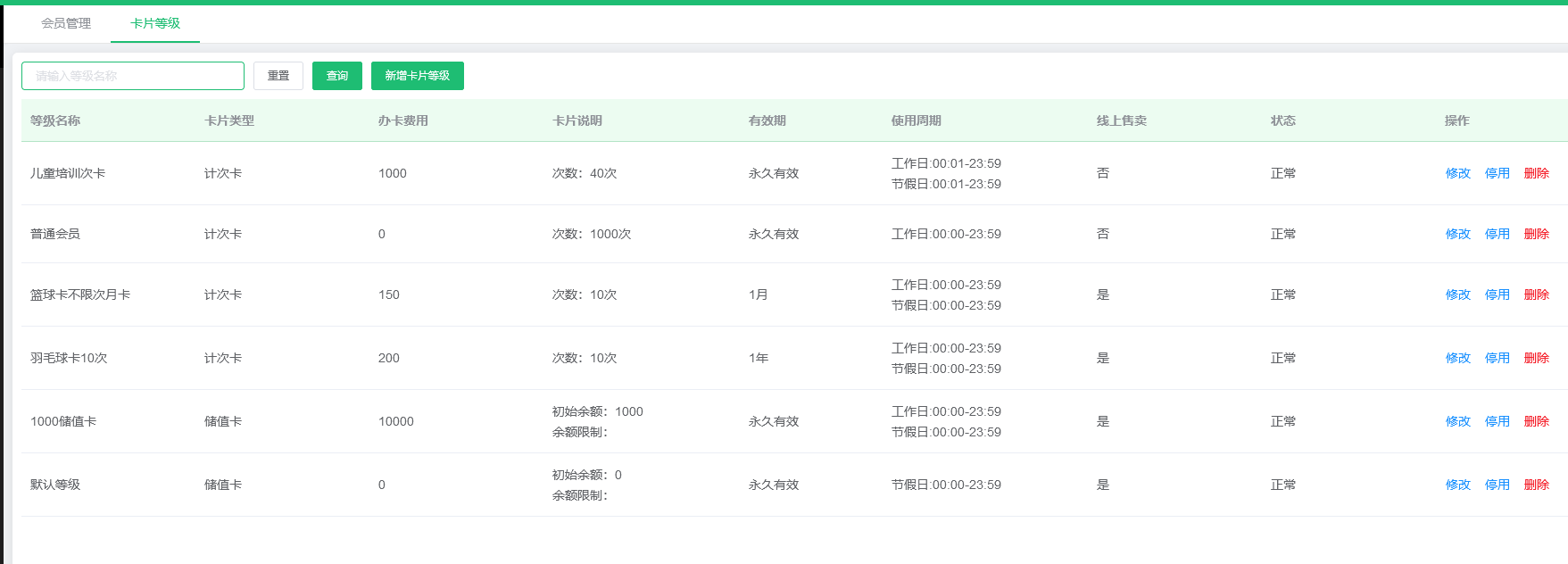Delete the 1000储值卡 row
This screenshot has height=564, width=1568.
pyautogui.click(x=1536, y=421)
